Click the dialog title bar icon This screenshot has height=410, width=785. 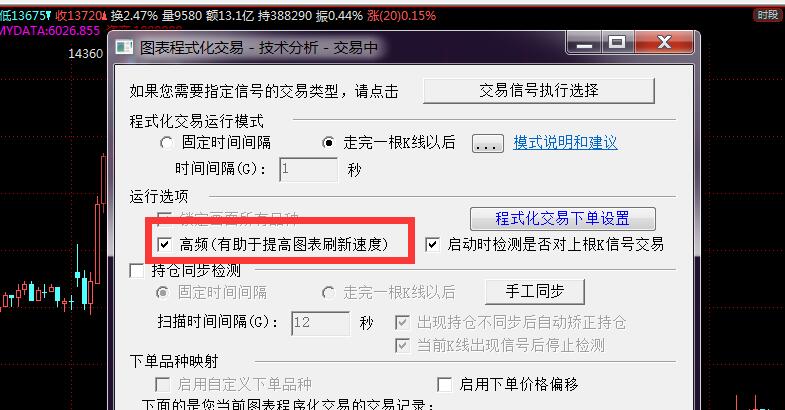click(124, 48)
